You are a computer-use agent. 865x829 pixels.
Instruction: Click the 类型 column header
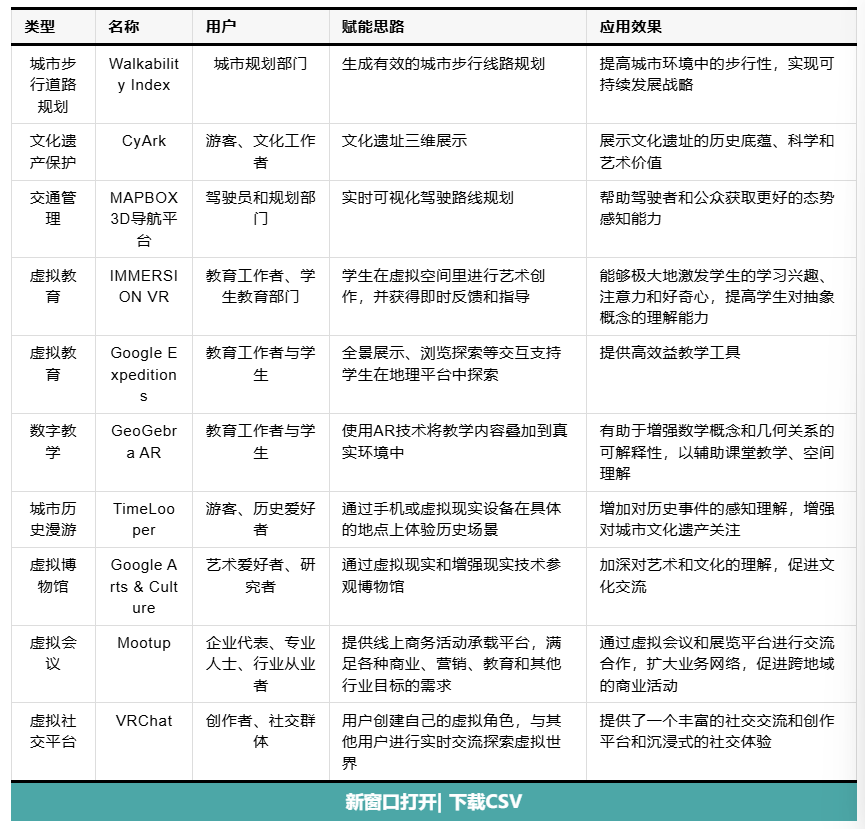tap(40, 26)
